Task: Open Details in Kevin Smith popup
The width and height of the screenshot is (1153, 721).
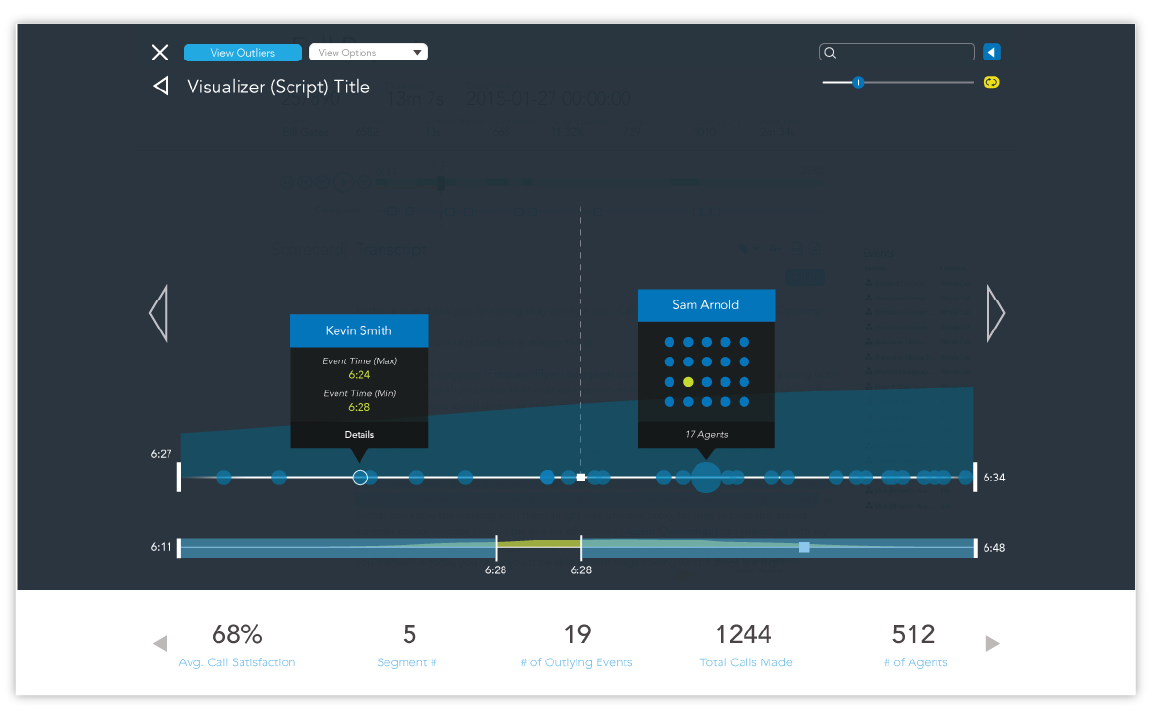Action: tap(359, 435)
